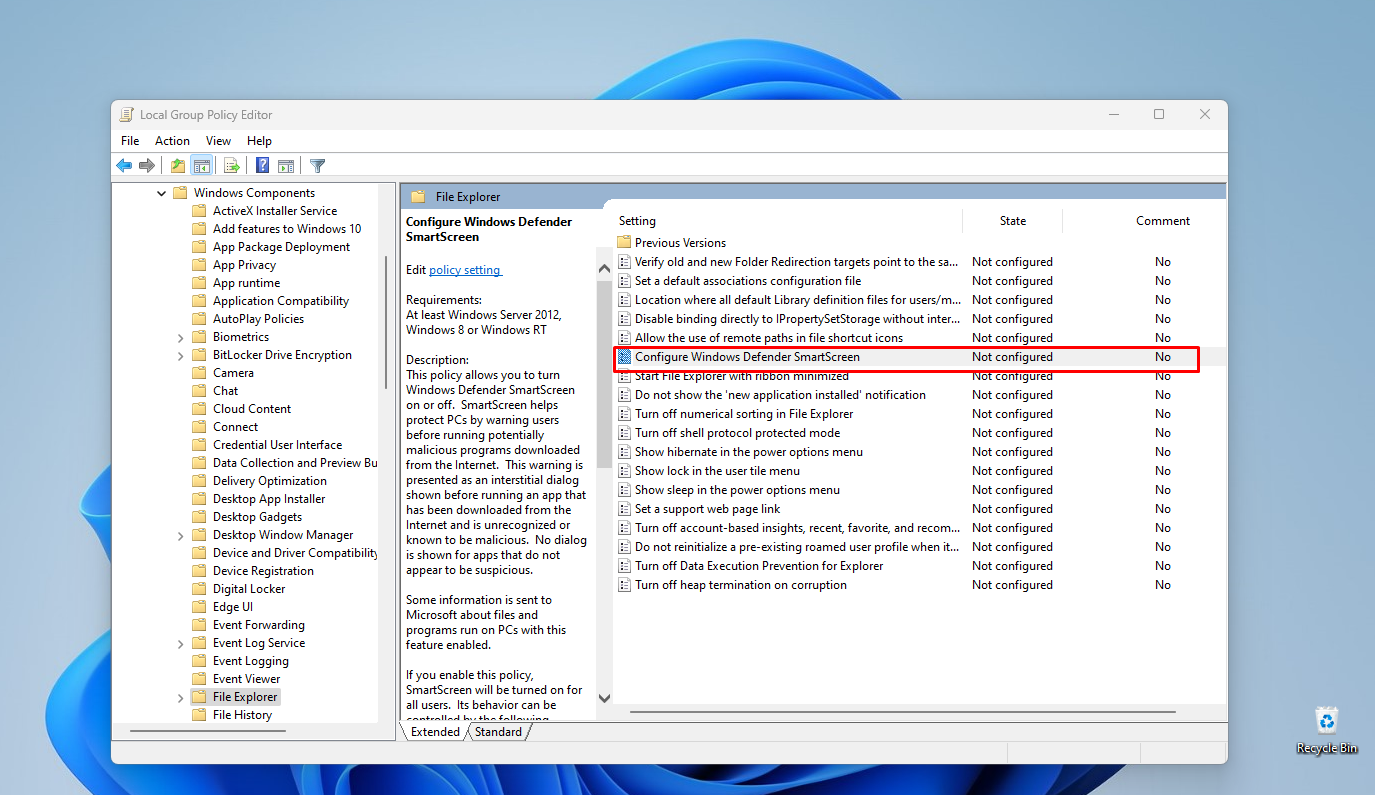Switch to the Standard tab
1375x795 pixels.
(498, 732)
